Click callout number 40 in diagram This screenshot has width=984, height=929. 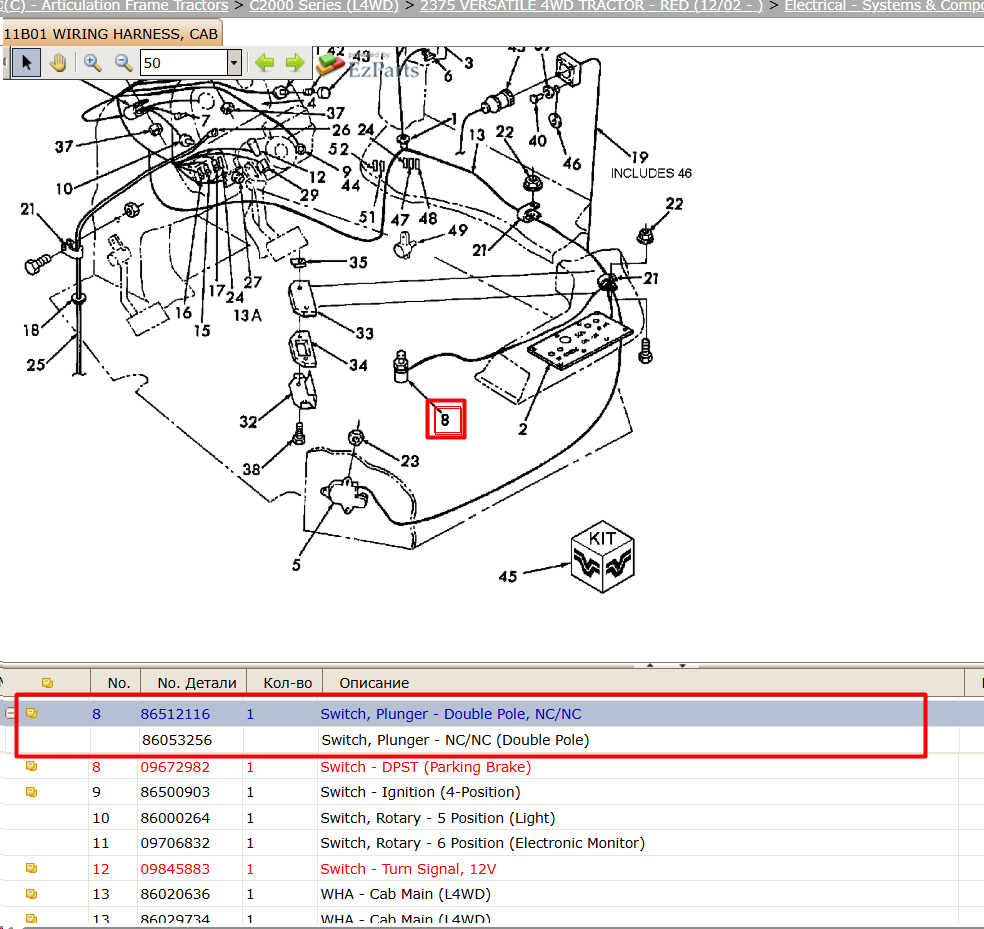(537, 141)
